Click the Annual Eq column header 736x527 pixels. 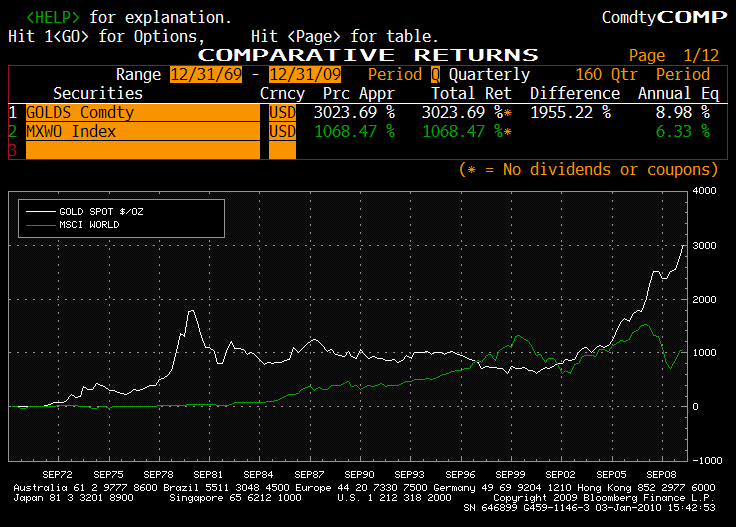coord(678,94)
